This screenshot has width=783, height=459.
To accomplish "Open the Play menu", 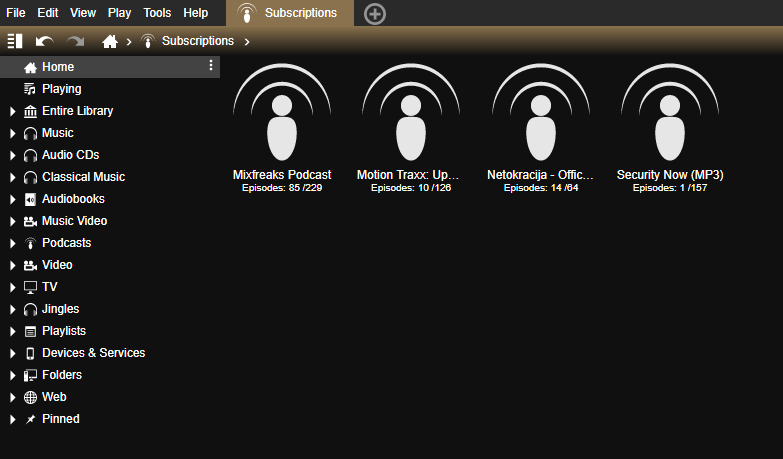I will 119,13.
